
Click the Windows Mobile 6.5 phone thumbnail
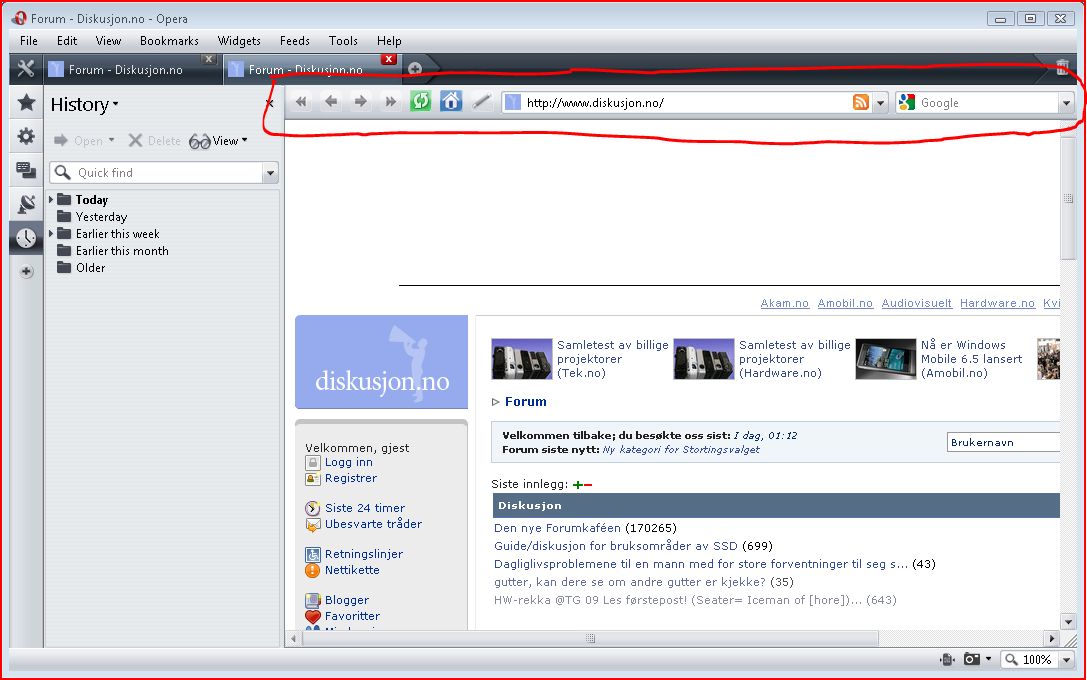[885, 359]
